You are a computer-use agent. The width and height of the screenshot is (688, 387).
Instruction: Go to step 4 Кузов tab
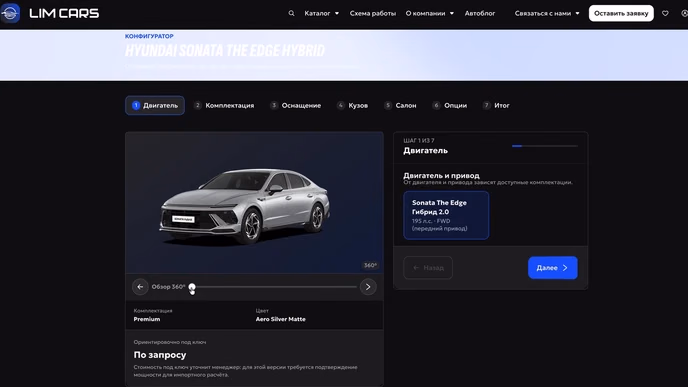[353, 105]
